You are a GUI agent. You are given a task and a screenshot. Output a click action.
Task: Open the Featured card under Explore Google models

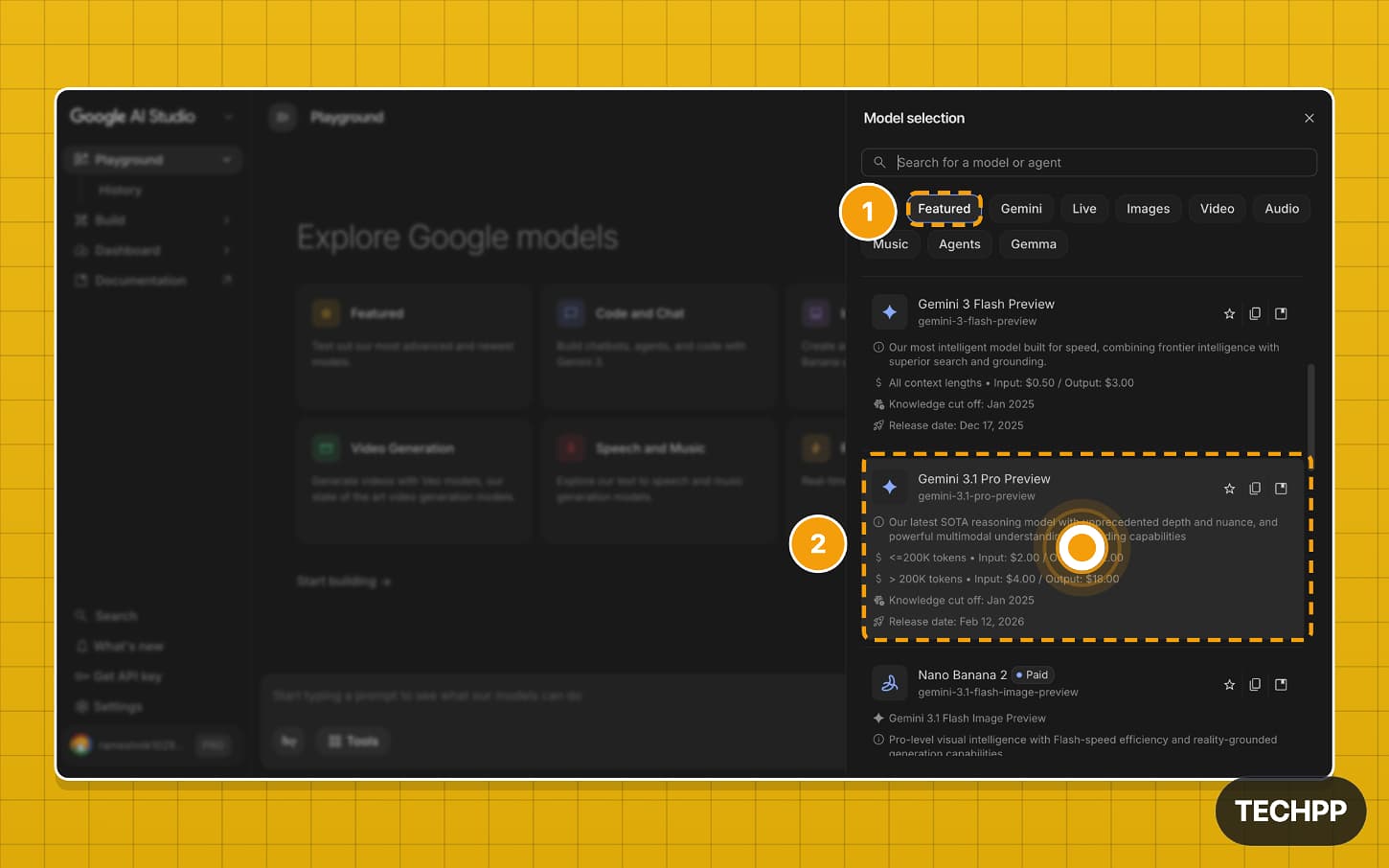coord(414,346)
